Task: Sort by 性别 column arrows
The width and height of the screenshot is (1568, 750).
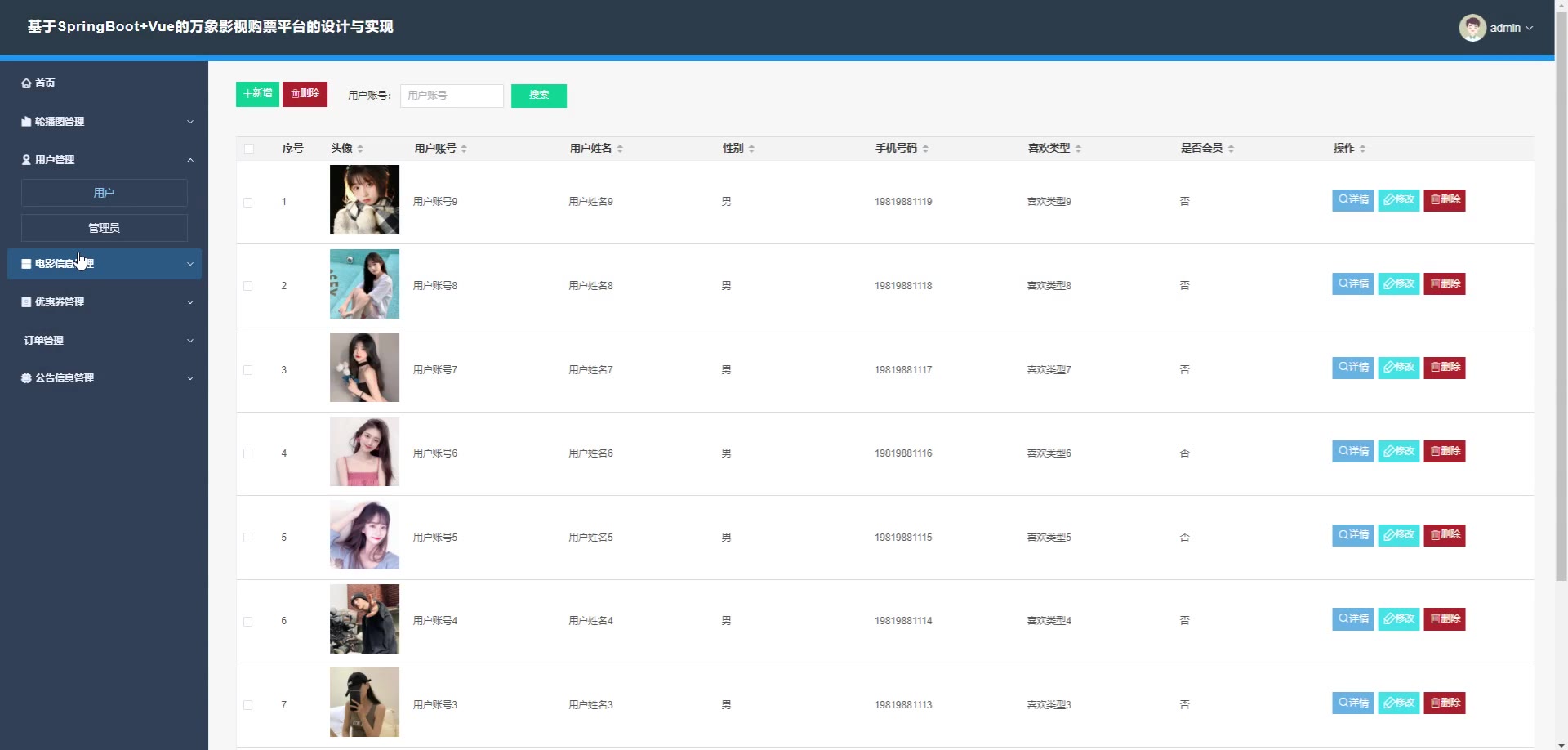Action: (751, 149)
